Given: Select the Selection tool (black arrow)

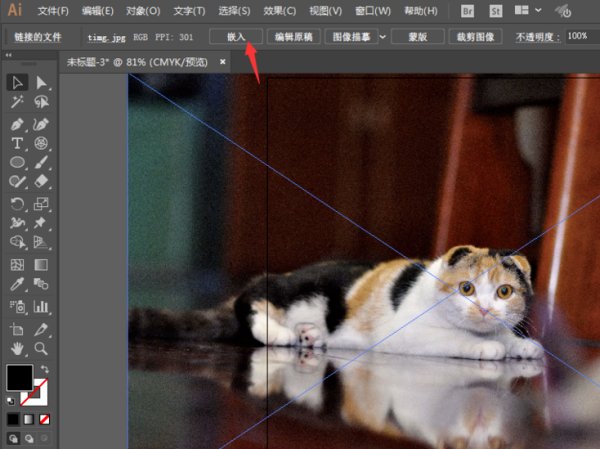Looking at the screenshot, I should [17, 82].
